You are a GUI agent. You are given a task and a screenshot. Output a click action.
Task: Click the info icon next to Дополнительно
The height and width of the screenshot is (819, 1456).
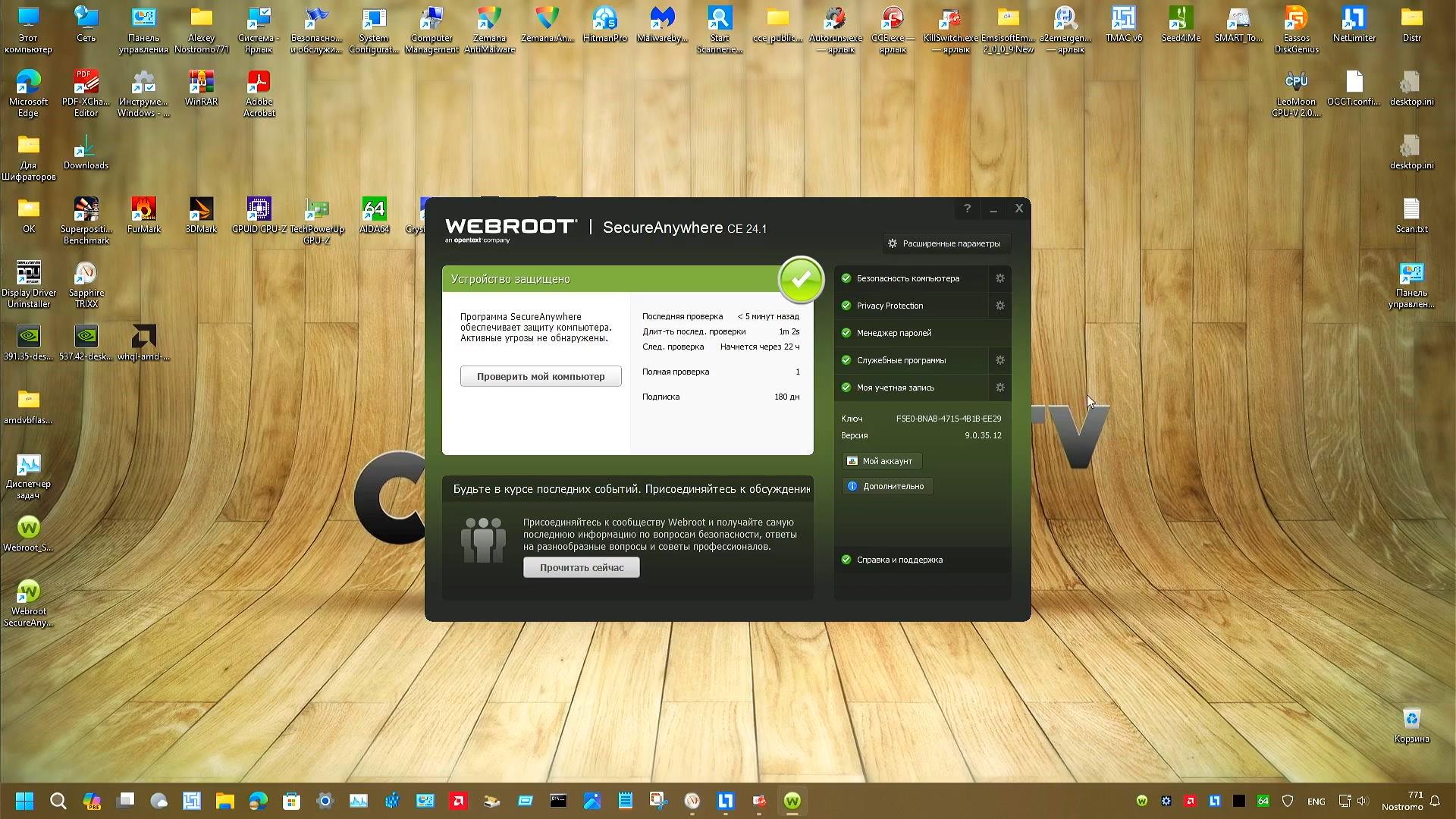click(852, 485)
